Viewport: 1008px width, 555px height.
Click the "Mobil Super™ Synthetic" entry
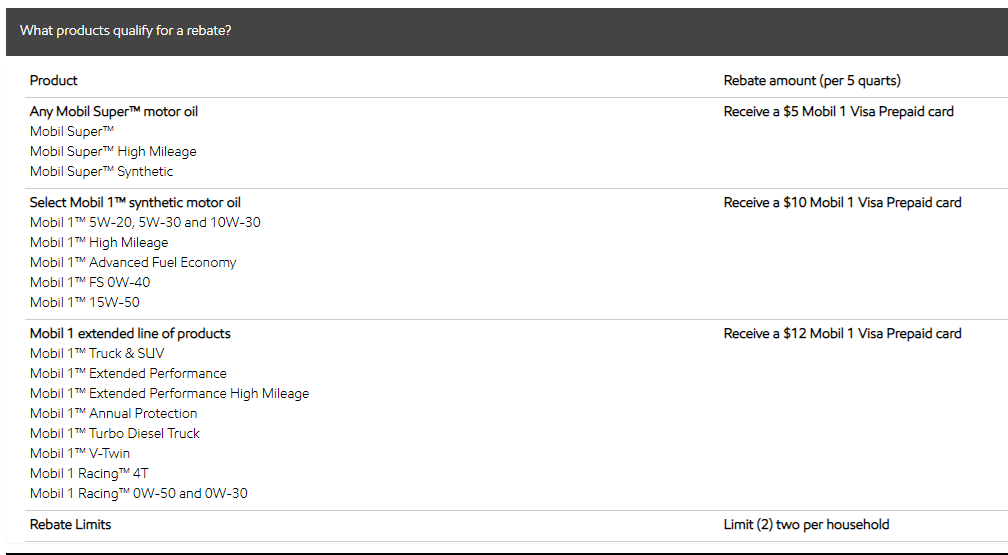pos(101,172)
